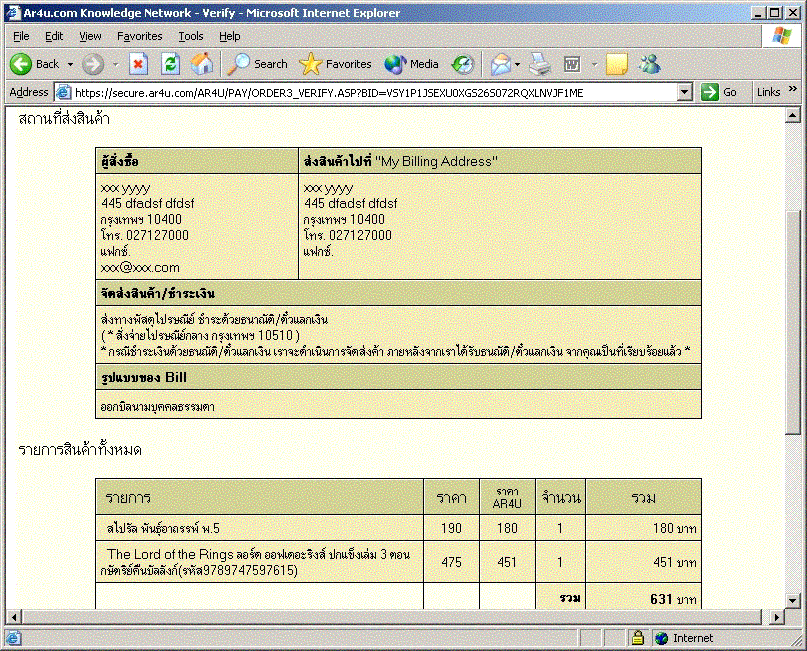Screen dimensions: 807x651
Task: Open the Tools menu
Action: [x=191, y=36]
